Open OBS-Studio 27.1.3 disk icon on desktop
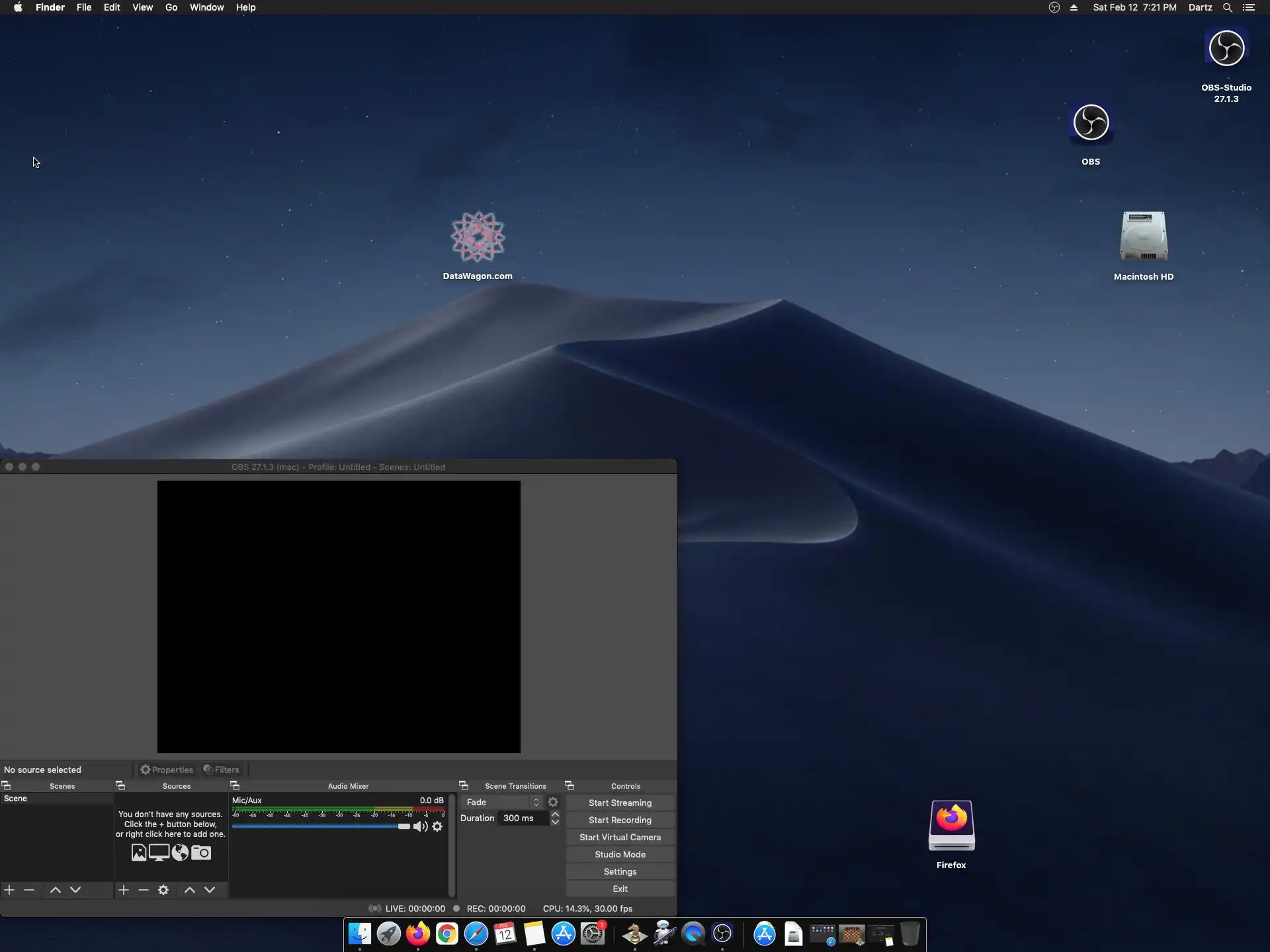Image resolution: width=1270 pixels, height=952 pixels. pos(1226,50)
